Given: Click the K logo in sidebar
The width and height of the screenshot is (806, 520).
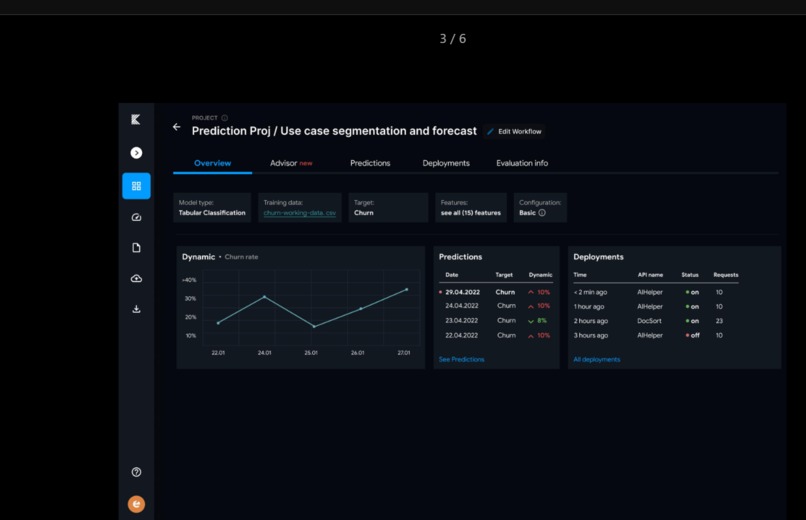Looking at the screenshot, I should point(136,120).
